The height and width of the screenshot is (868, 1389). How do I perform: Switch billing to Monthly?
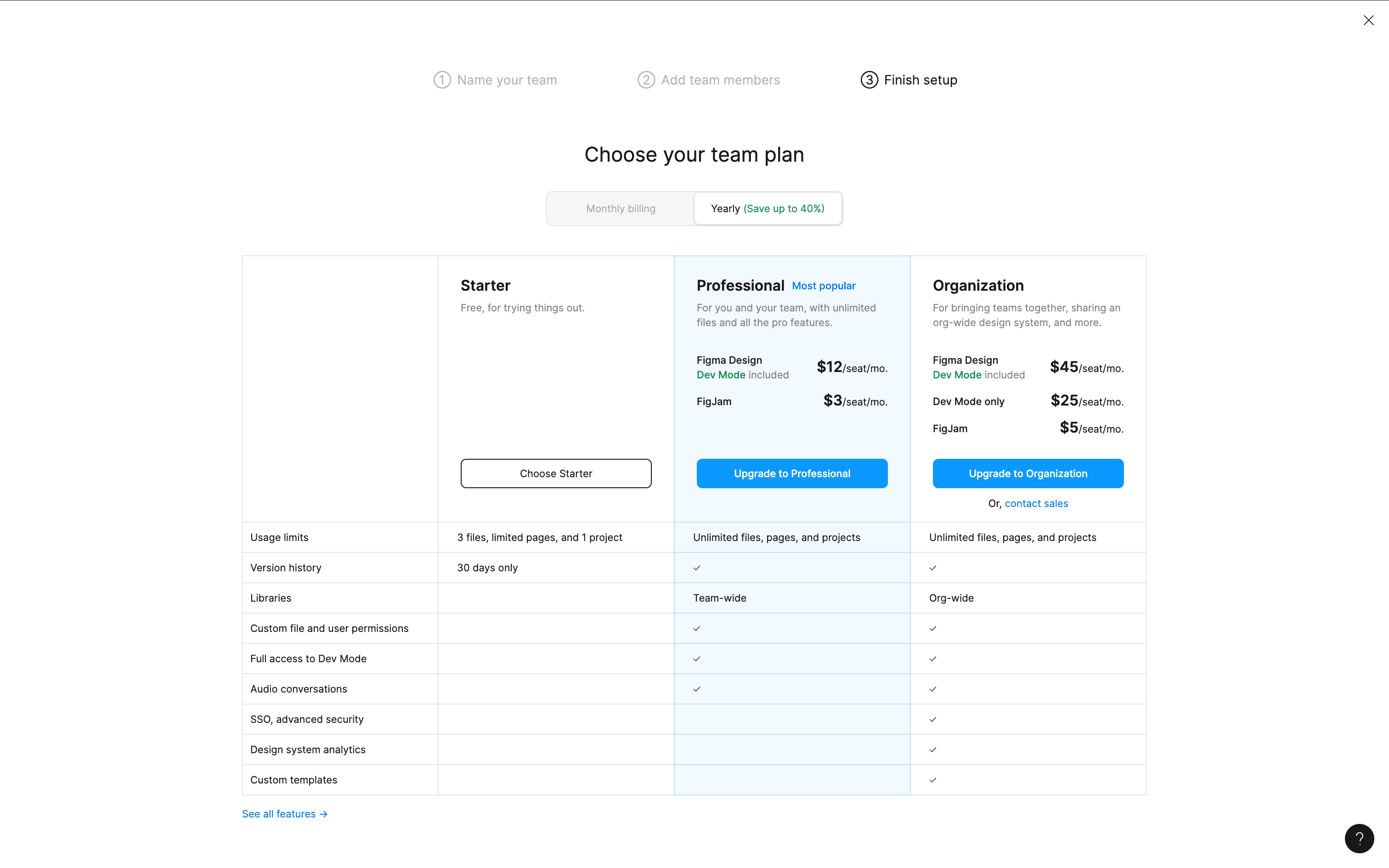click(621, 208)
